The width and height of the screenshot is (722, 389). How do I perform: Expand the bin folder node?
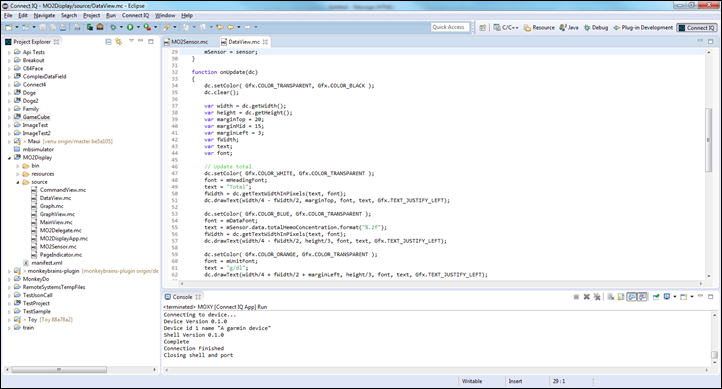click(18, 166)
